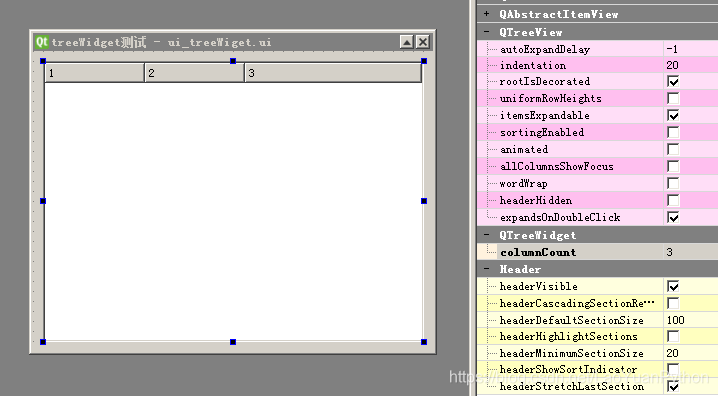Screen dimensions: 718x396
Task: Click the shade arrow button in the form title bar
Action: 406,42
